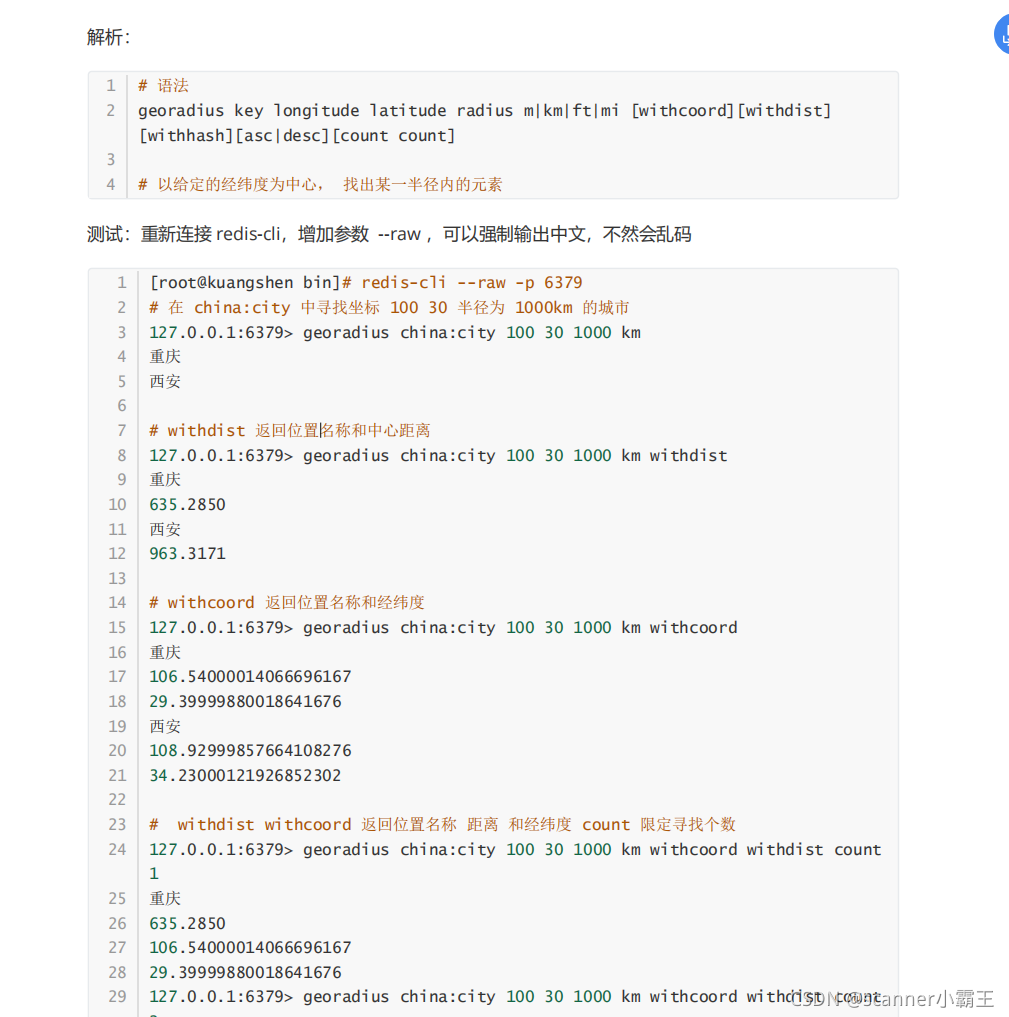Click the value "34.23000121926852302" on line 21
1009x1017 pixels.
[245, 775]
